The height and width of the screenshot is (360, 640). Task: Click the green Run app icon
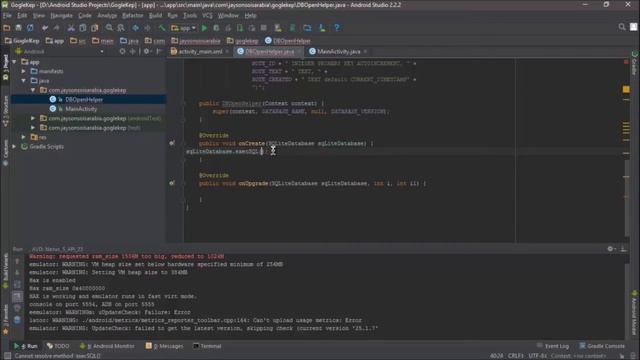(x=204, y=28)
